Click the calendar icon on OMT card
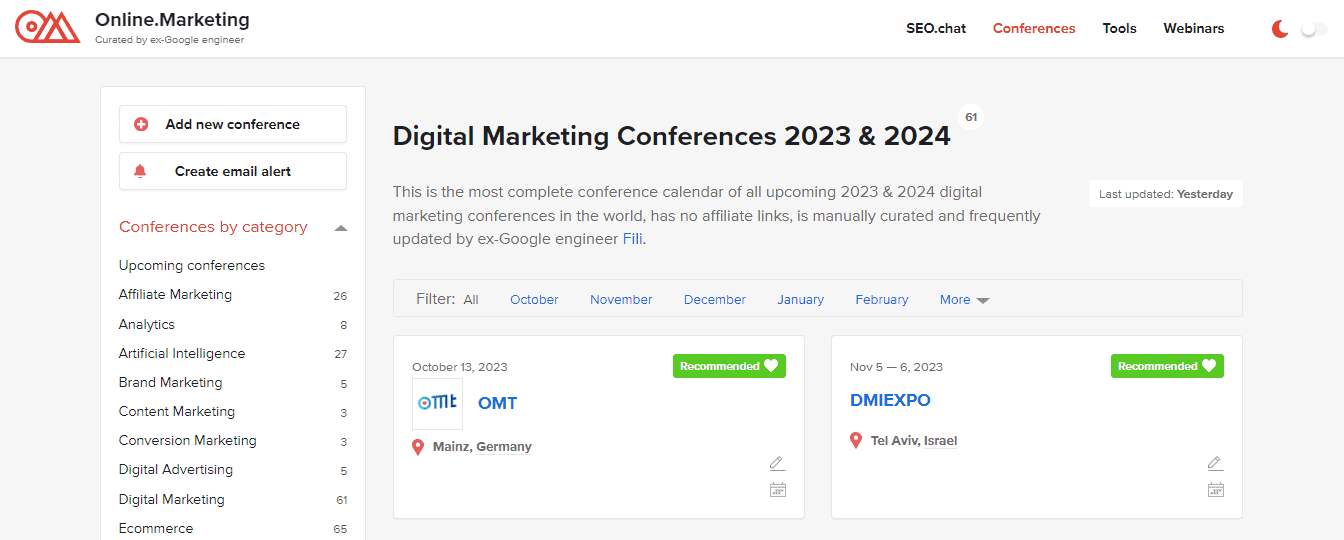Screen dimensions: 1344x540 [777, 489]
